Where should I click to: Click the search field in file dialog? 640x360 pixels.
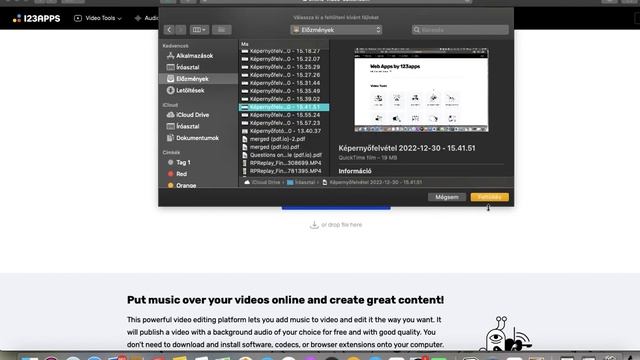point(460,30)
